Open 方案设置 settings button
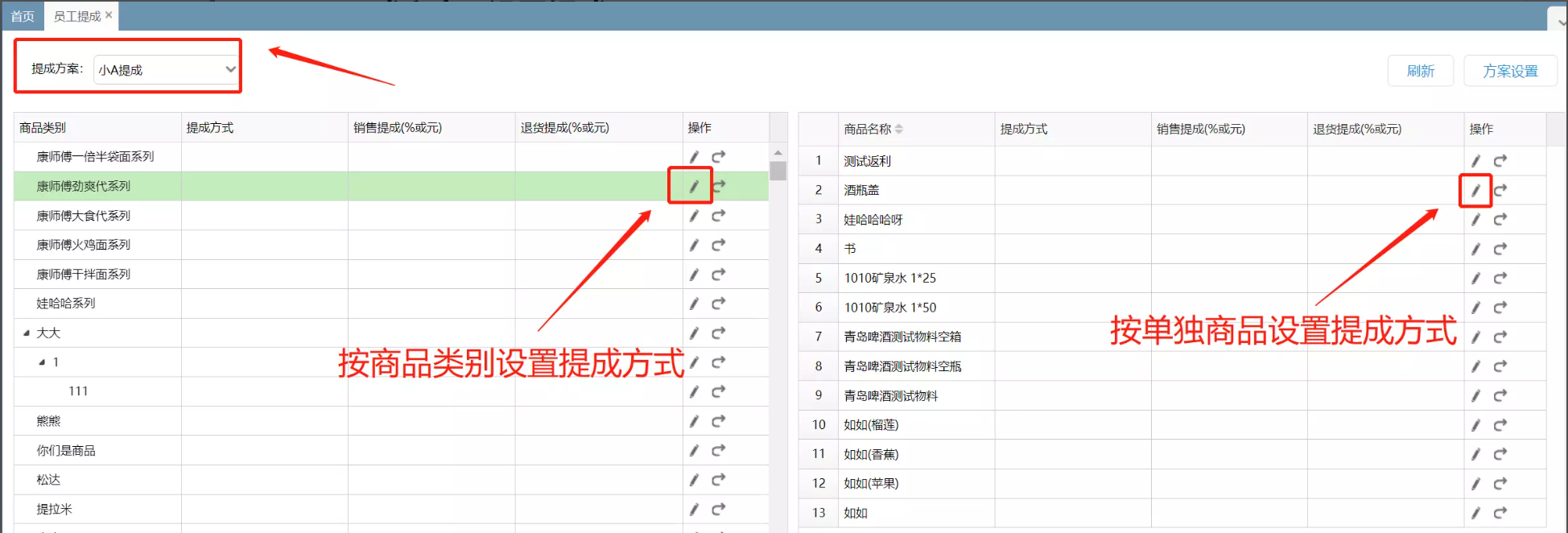Viewport: 1568px width, 533px height. tap(1509, 71)
